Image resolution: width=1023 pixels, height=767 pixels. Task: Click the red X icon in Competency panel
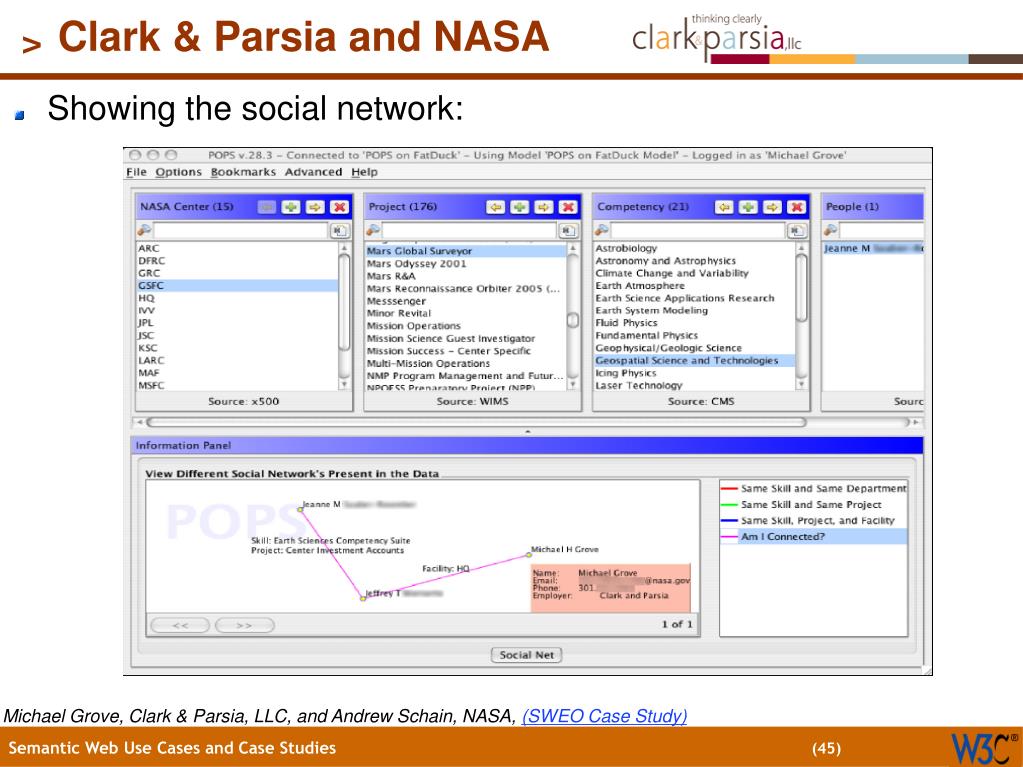click(x=797, y=207)
